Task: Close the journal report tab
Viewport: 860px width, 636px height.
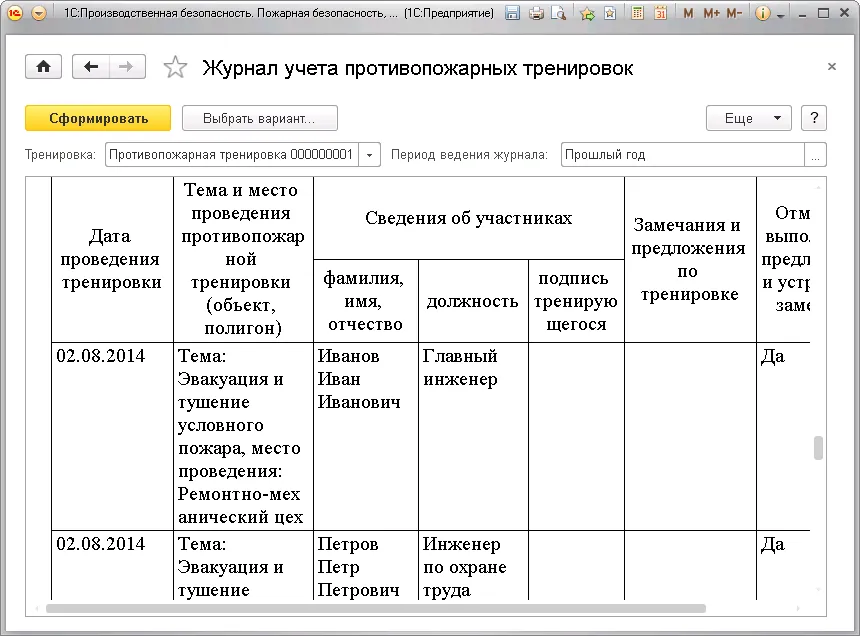Action: (x=832, y=66)
